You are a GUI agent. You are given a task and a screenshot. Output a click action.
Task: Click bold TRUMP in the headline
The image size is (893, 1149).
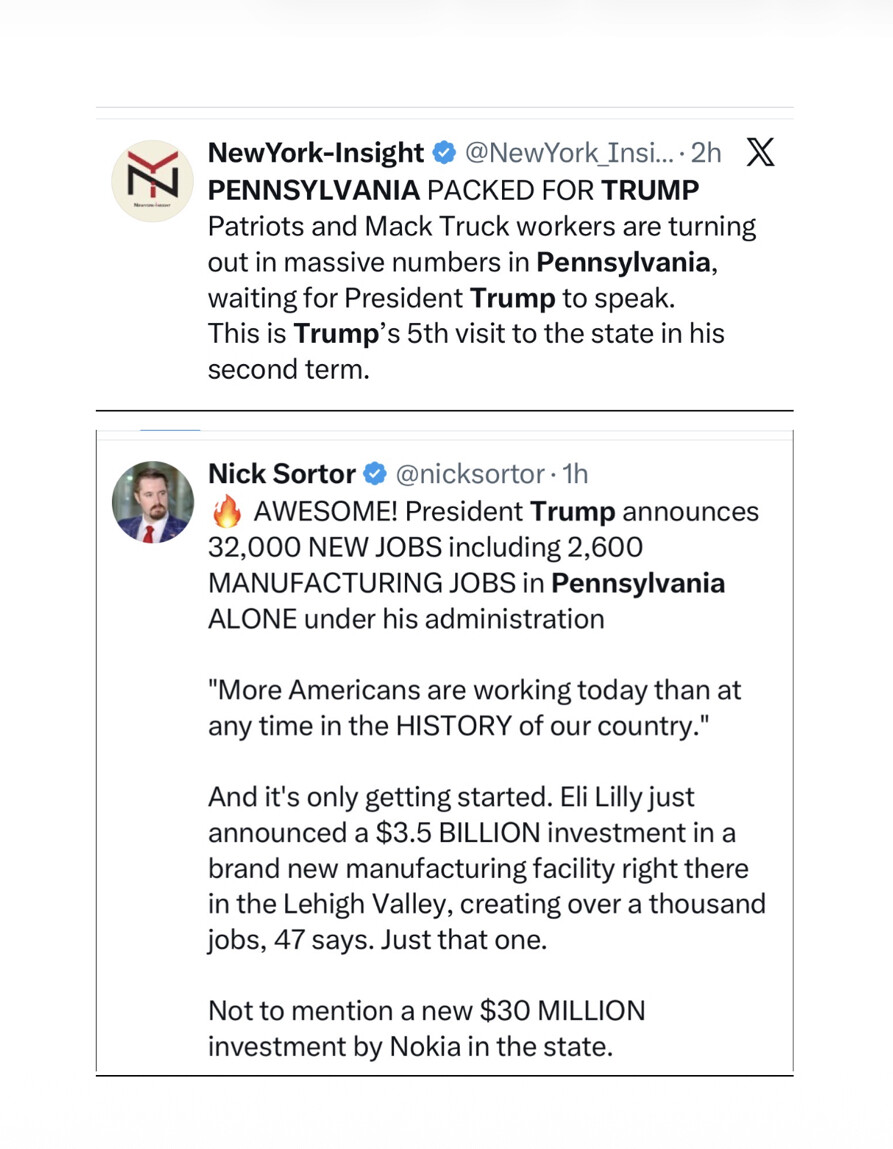[650, 190]
